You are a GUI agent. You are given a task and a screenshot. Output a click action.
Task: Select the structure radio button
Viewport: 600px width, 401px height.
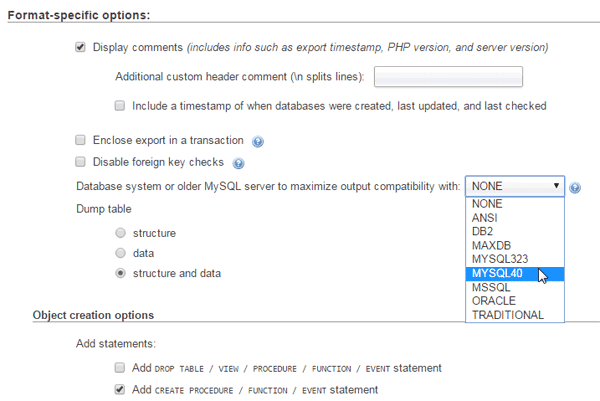coord(121,233)
